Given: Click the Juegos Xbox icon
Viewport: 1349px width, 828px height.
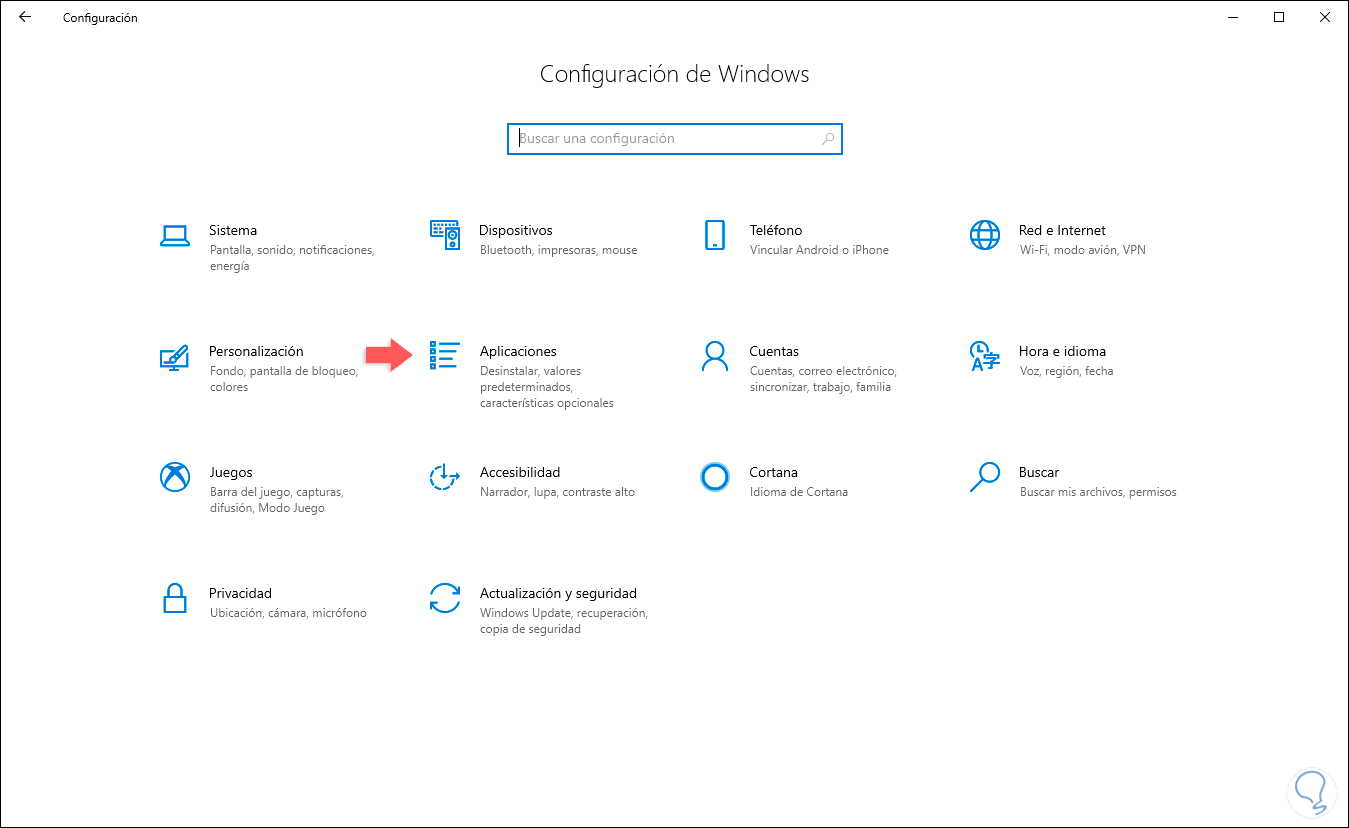Looking at the screenshot, I should coord(175,477).
